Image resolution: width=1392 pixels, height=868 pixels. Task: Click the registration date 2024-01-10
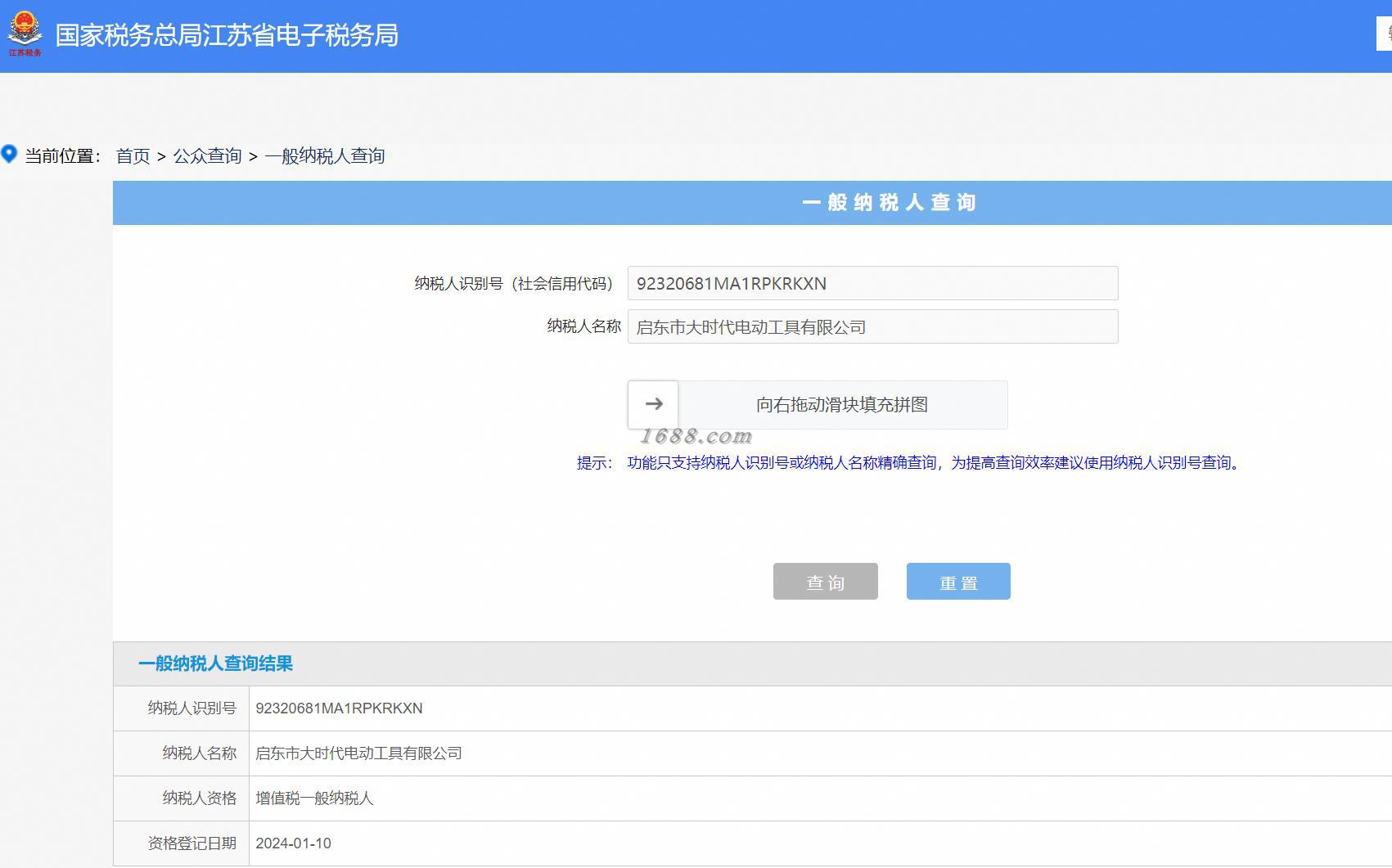(x=293, y=843)
